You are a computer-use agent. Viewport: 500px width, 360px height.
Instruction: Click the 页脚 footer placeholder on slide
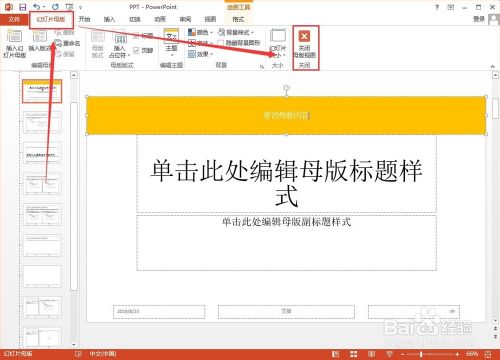pyautogui.click(x=286, y=312)
